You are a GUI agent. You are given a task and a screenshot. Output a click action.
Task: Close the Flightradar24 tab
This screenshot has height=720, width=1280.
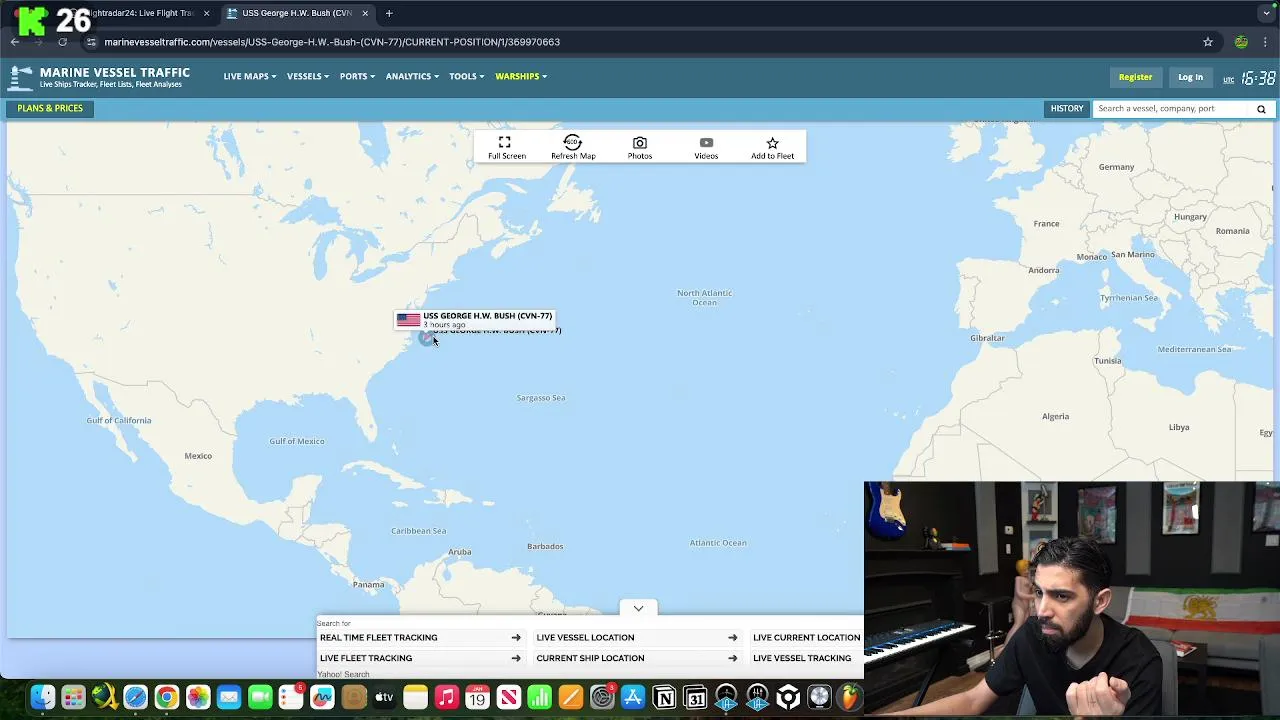206,13
